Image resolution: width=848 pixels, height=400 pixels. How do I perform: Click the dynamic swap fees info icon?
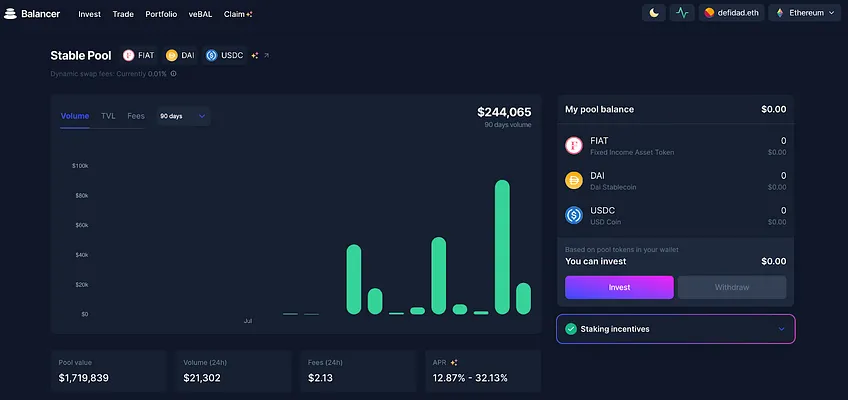point(174,74)
